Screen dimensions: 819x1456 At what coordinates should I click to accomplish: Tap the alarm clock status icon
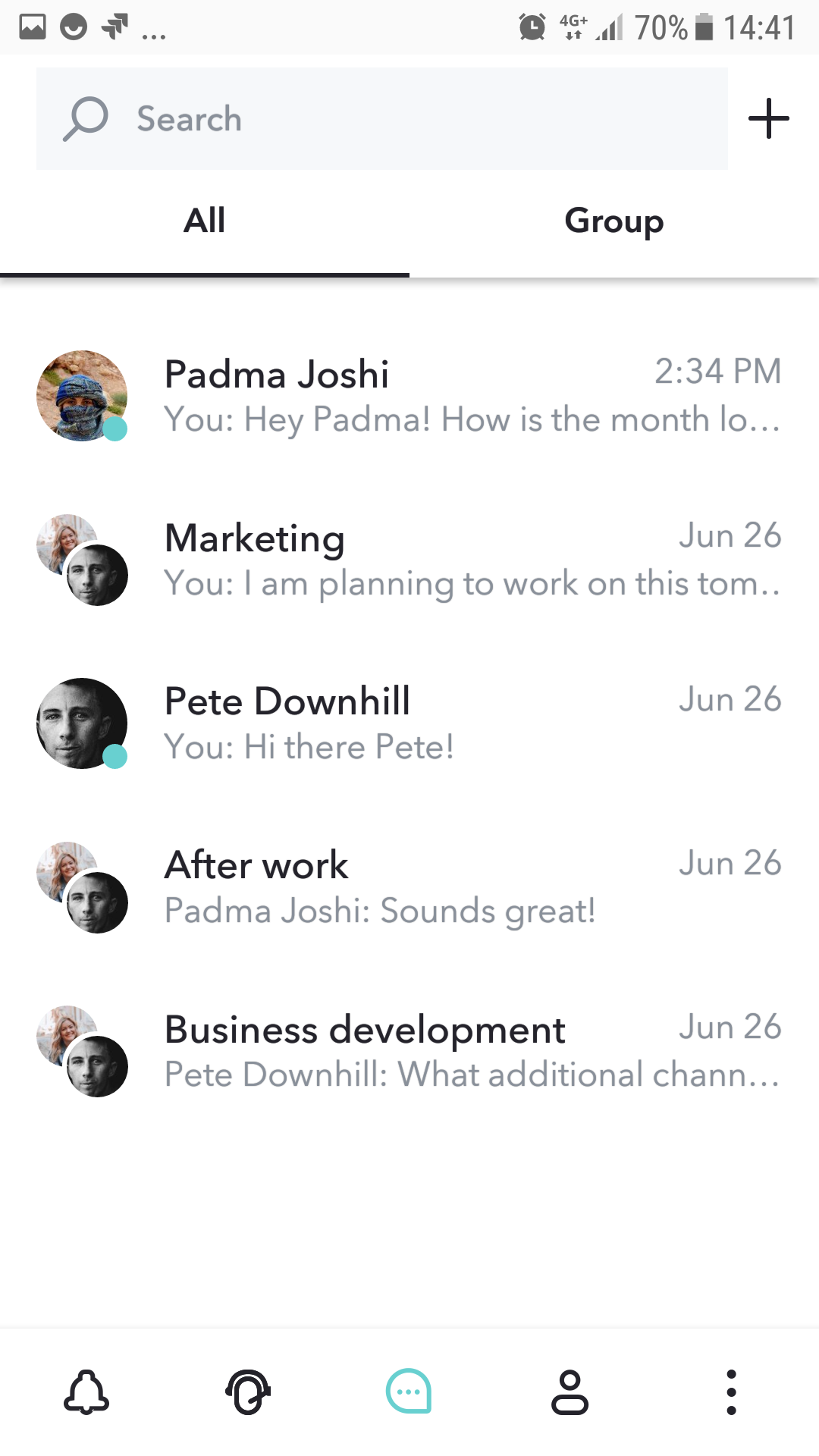click(532, 28)
